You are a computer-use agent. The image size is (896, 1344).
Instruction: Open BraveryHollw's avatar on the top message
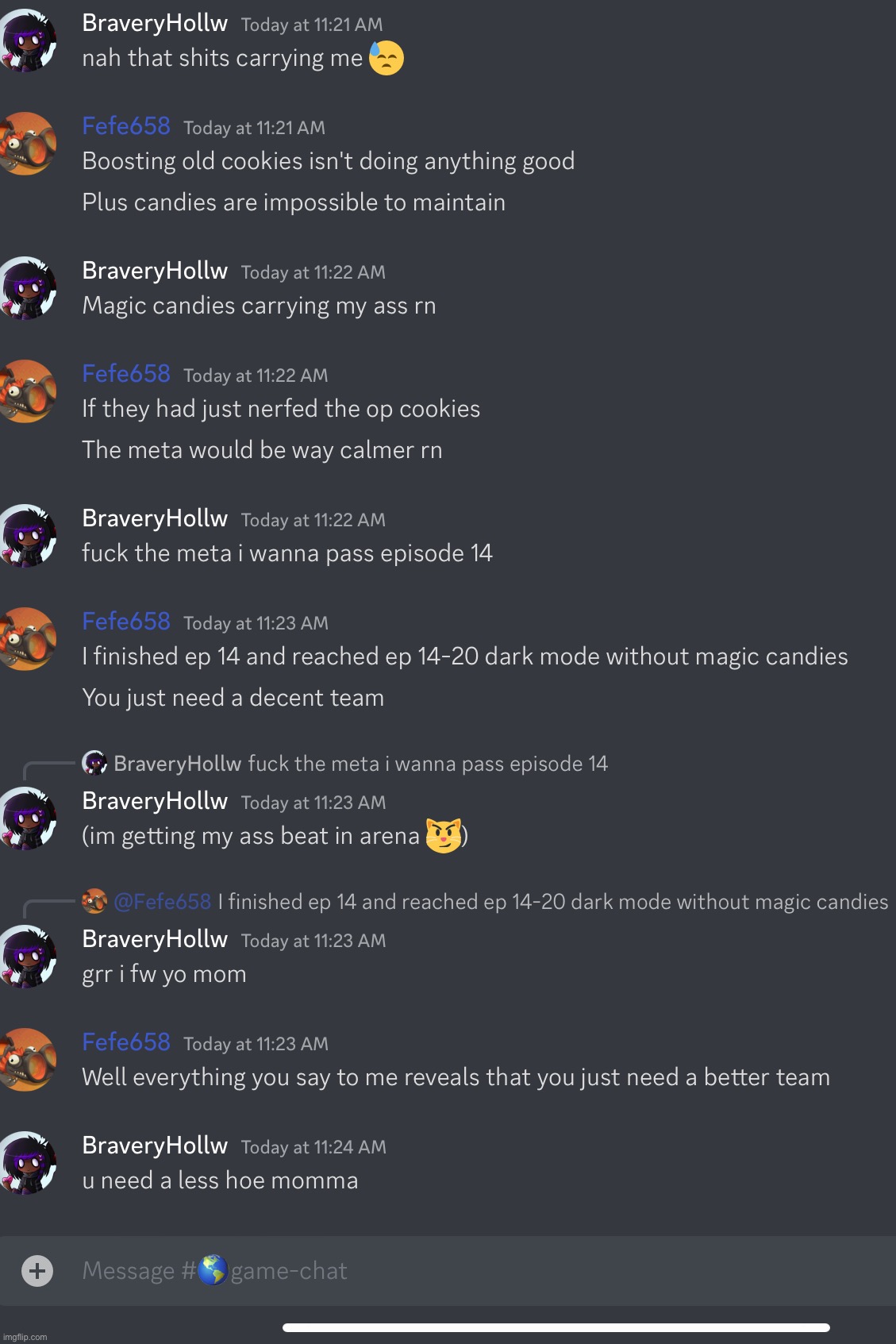click(x=28, y=40)
